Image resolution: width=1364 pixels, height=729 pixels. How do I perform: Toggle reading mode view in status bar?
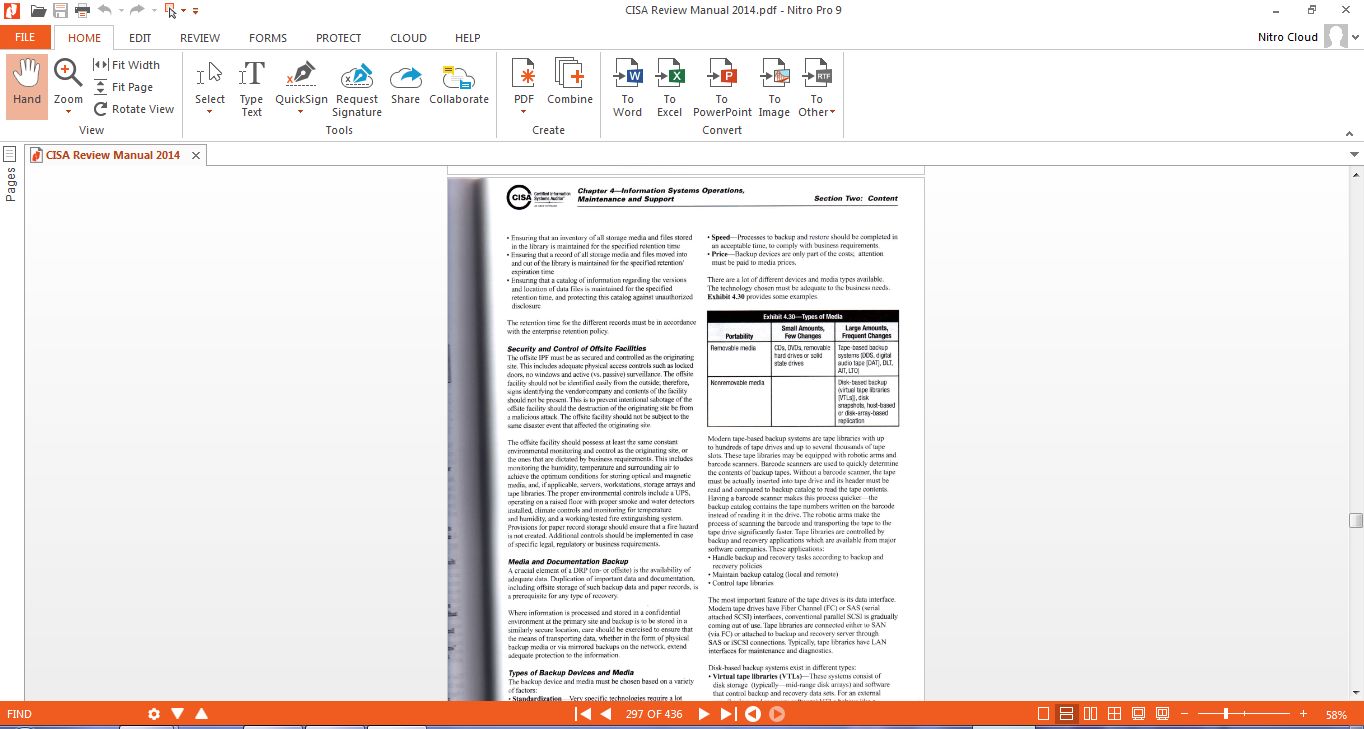(x=1162, y=714)
